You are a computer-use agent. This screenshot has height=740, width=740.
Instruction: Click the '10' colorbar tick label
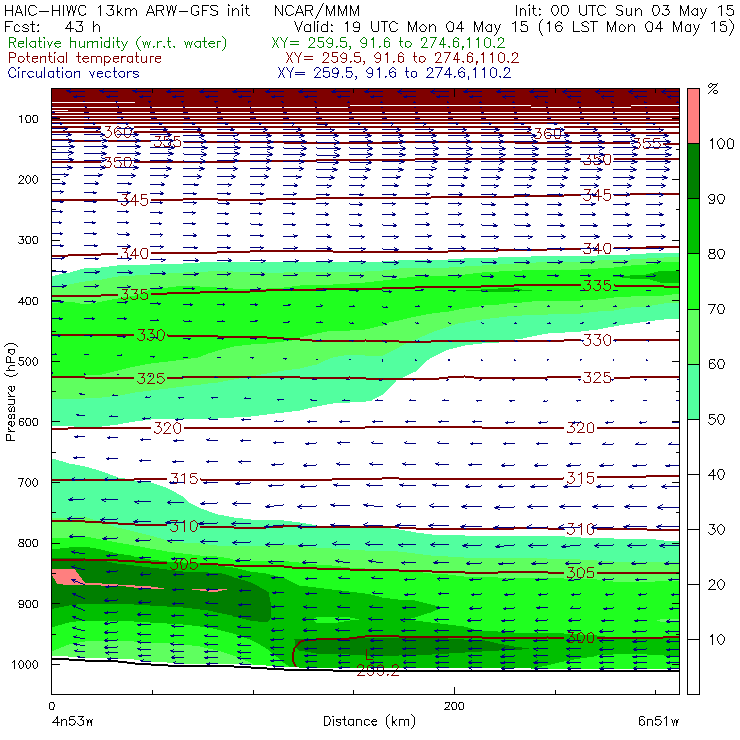click(x=716, y=640)
